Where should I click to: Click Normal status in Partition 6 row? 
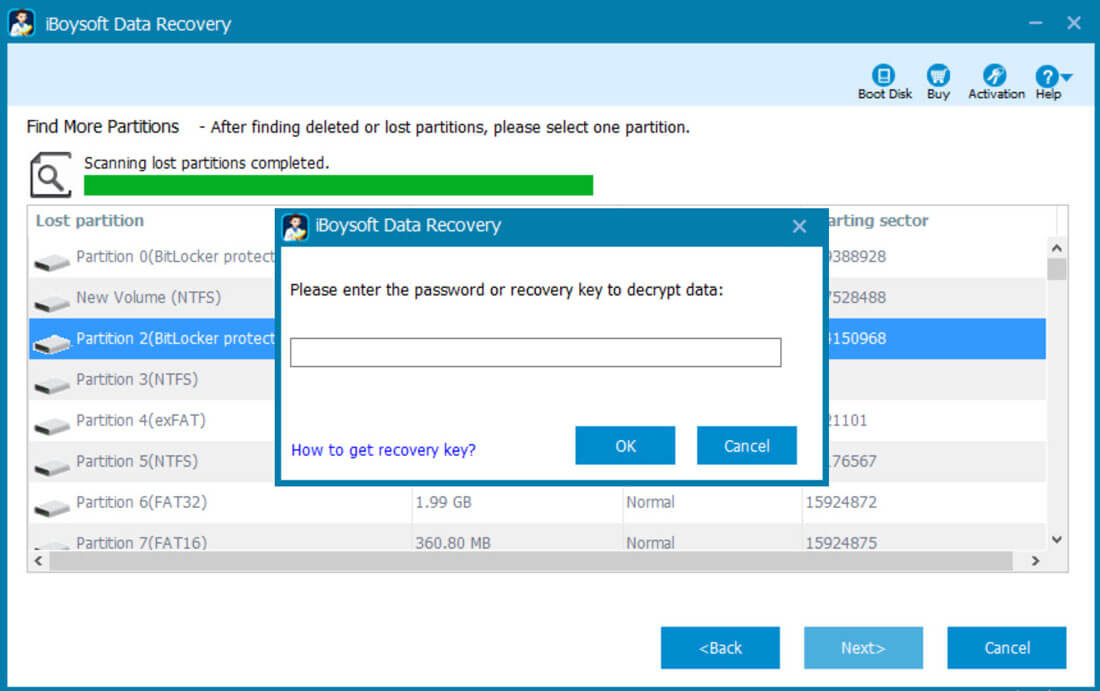click(x=650, y=502)
